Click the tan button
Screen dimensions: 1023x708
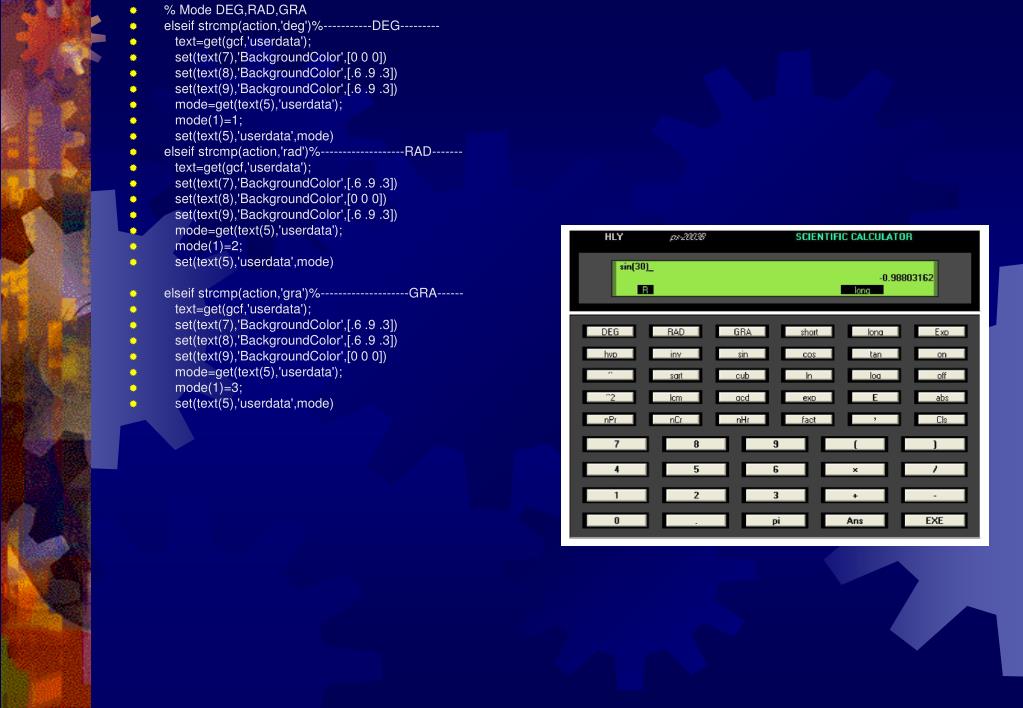tap(875, 354)
